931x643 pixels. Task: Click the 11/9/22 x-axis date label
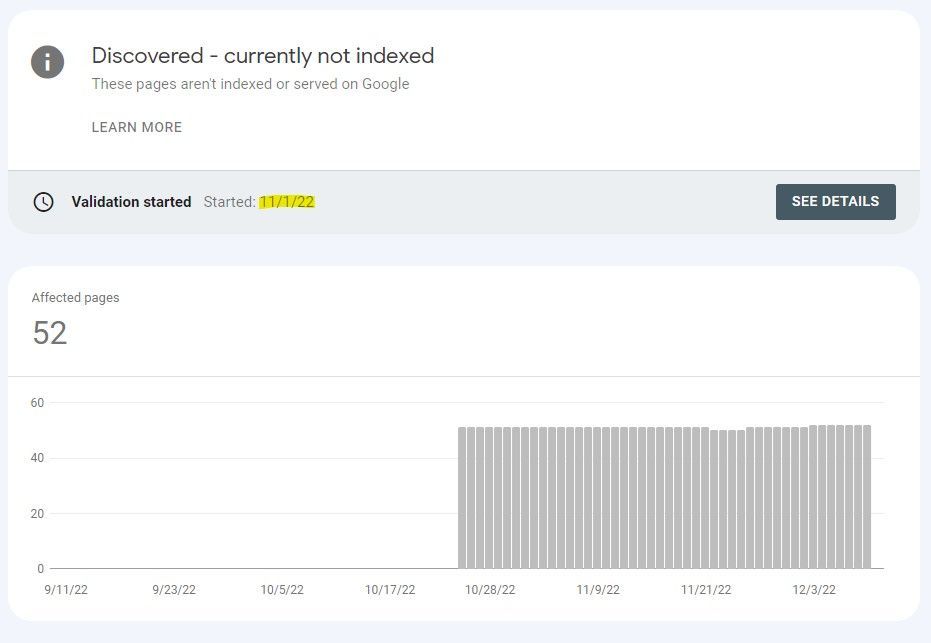598,590
